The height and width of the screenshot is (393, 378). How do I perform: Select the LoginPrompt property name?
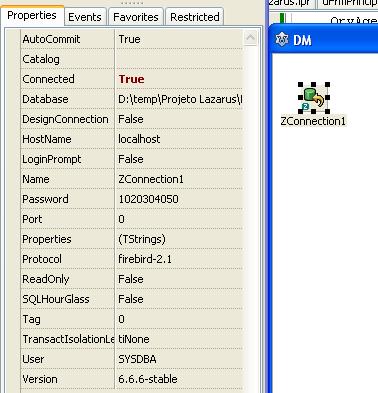pos(51,159)
